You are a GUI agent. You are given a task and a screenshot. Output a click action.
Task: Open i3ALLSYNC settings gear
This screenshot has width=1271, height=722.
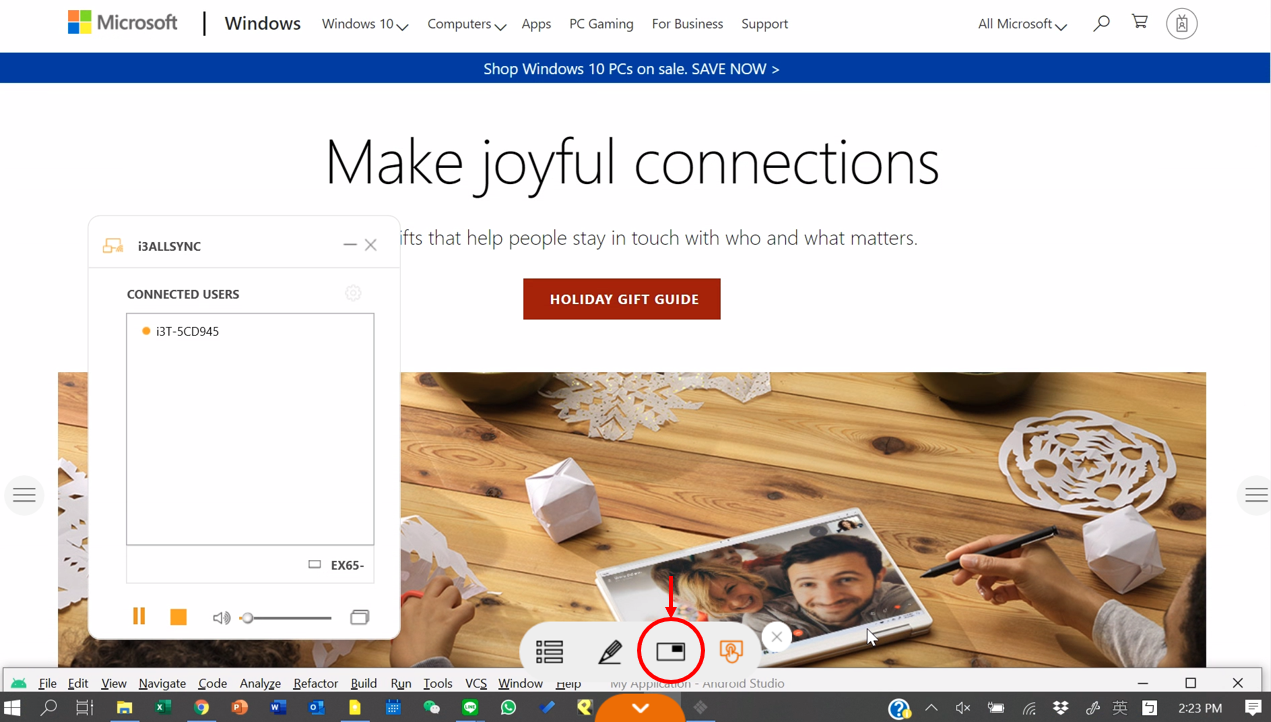[x=353, y=293]
